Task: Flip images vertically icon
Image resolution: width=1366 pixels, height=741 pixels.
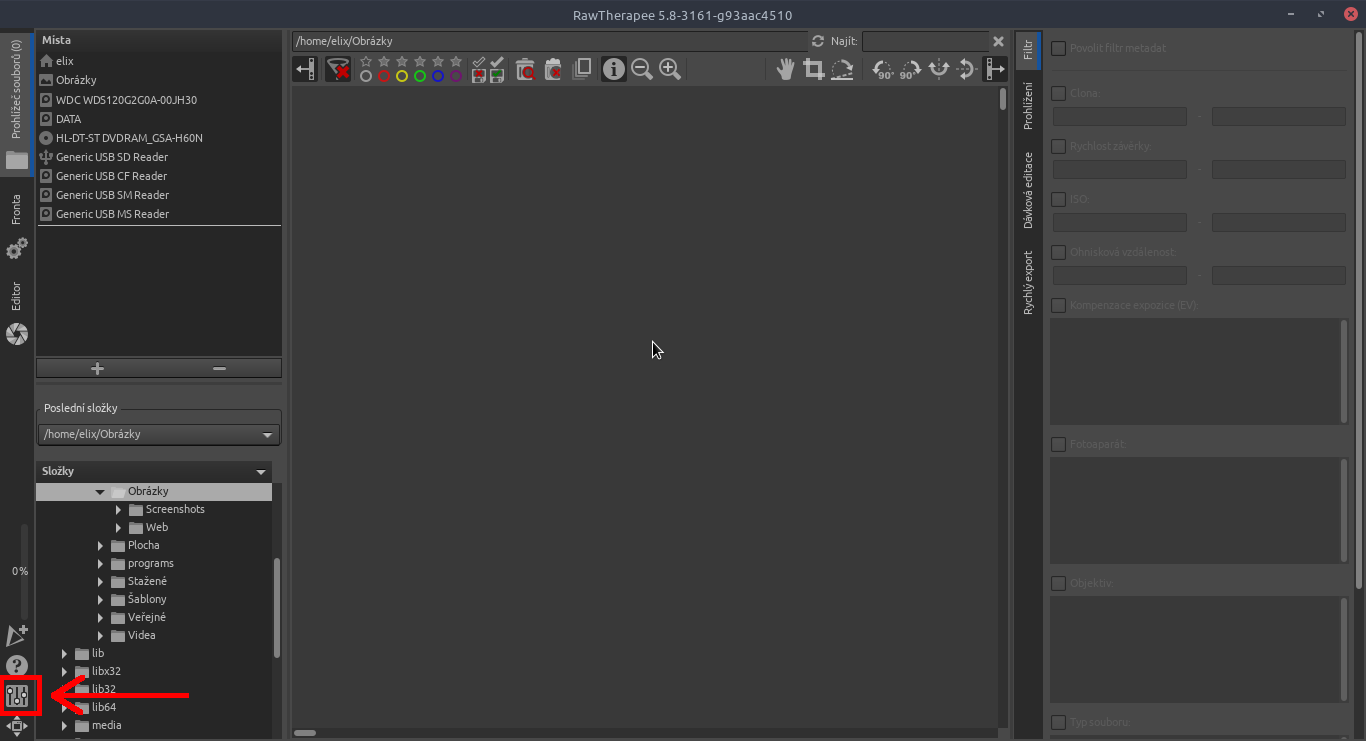Action: [x=966, y=69]
